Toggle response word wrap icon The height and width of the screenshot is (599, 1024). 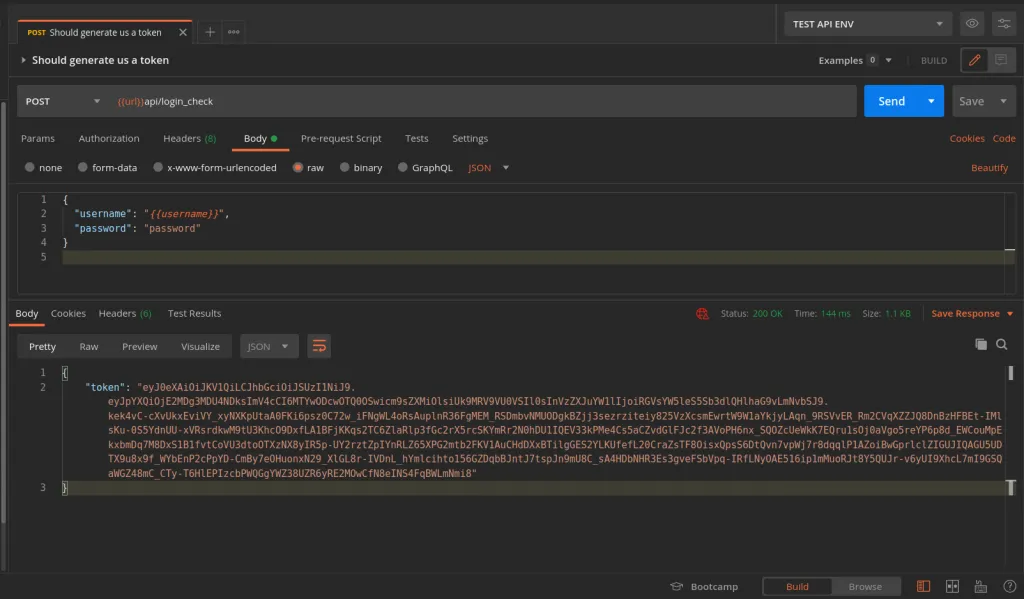tap(319, 346)
